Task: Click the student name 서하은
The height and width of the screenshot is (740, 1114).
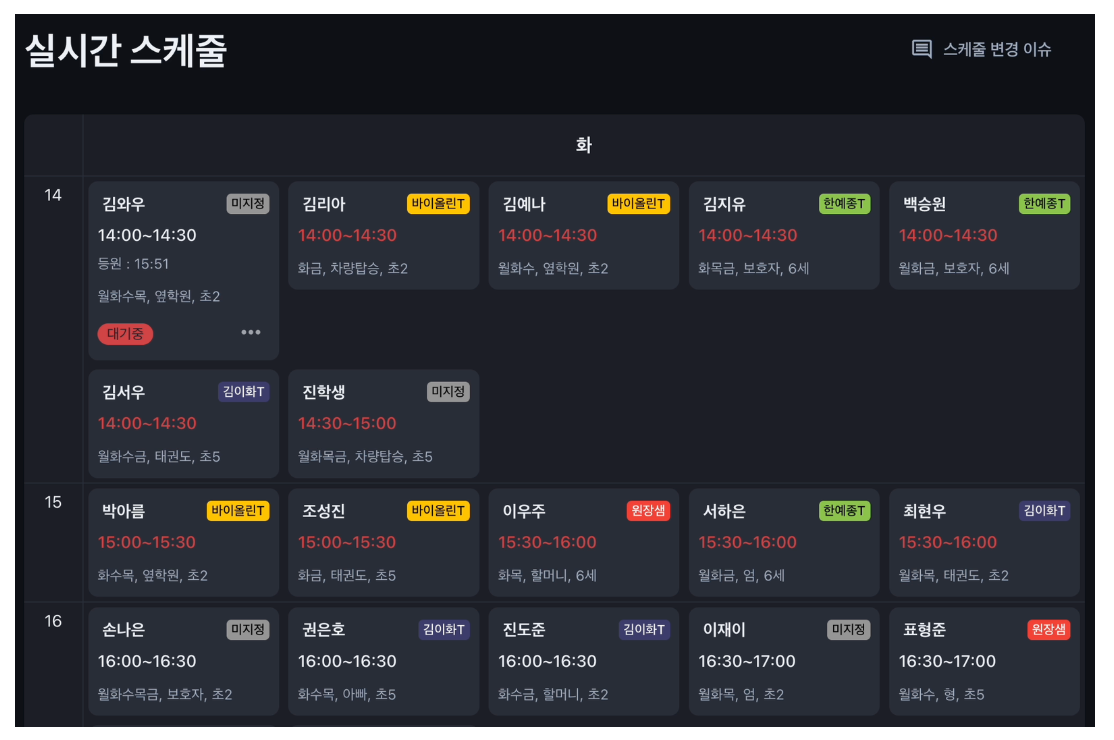Action: click(725, 511)
